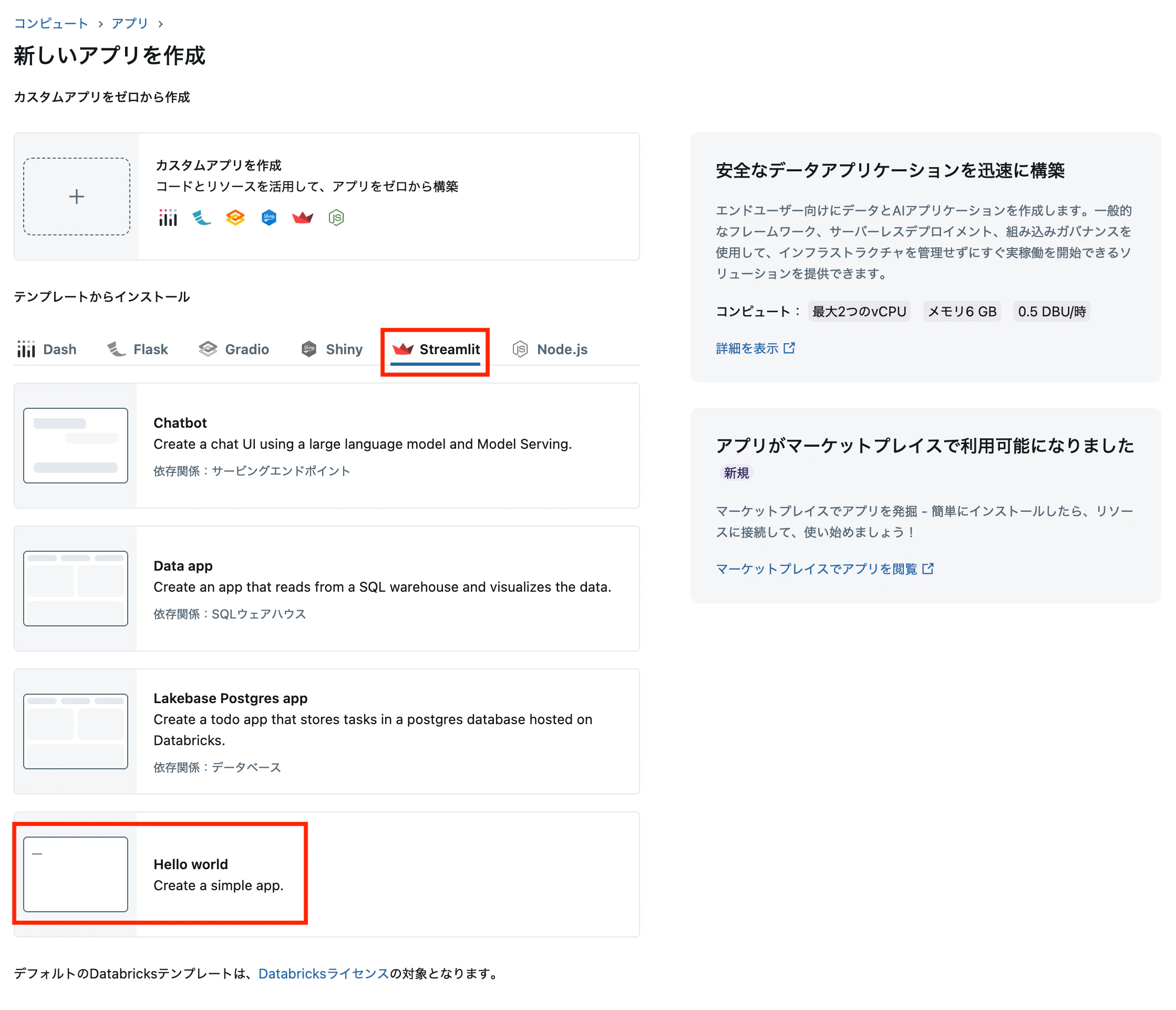The width and height of the screenshot is (1176, 1010).
Task: Select the Hello world template title
Action: point(191,864)
